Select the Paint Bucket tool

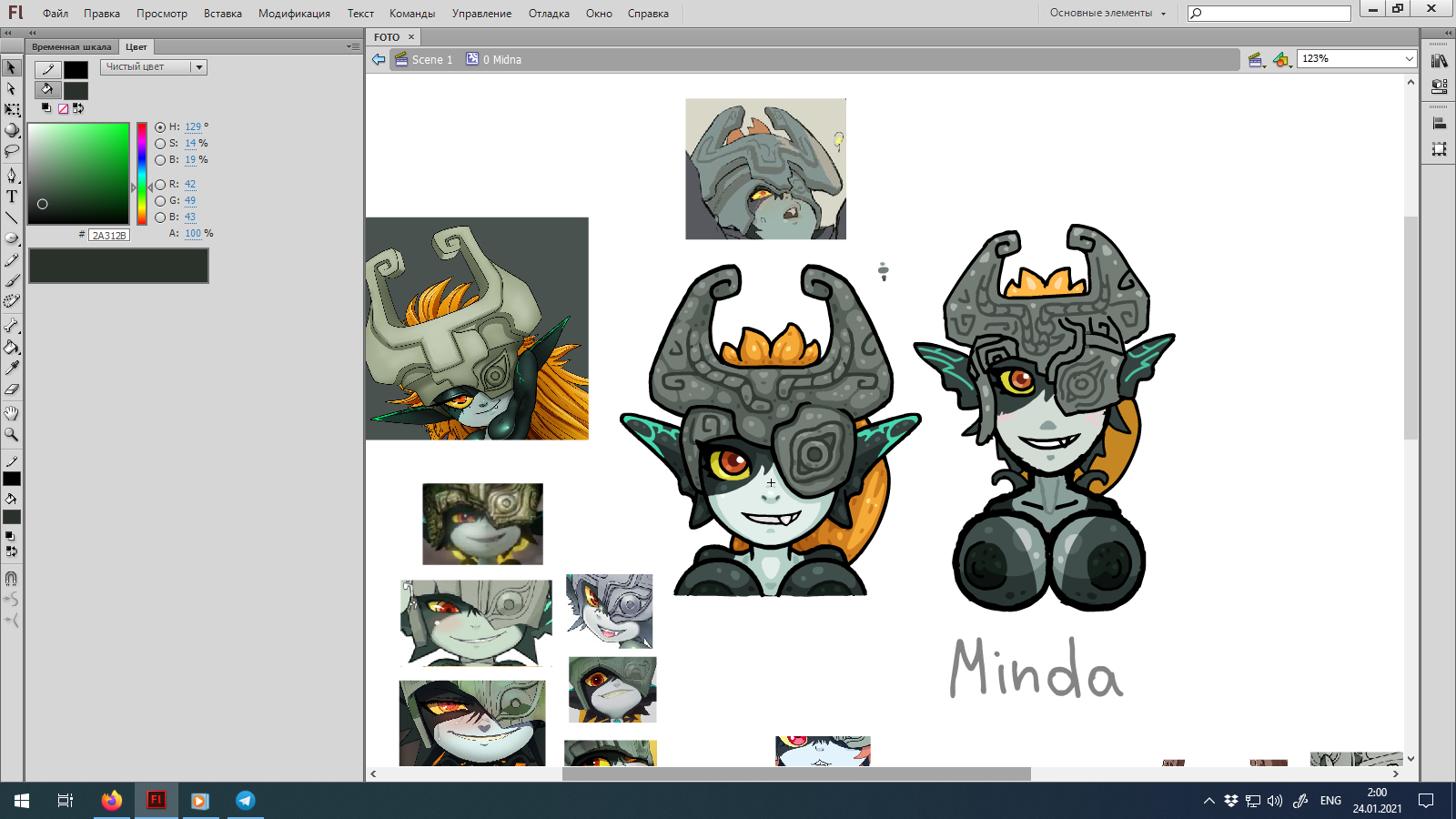click(x=12, y=347)
